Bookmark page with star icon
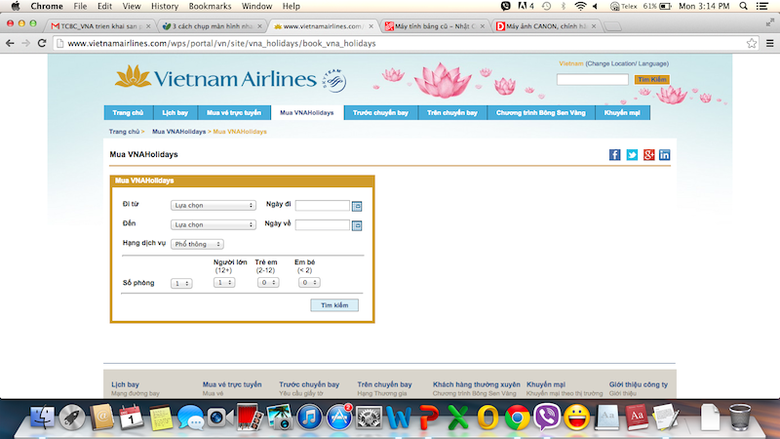Image resolution: width=780 pixels, height=439 pixels. [751, 43]
